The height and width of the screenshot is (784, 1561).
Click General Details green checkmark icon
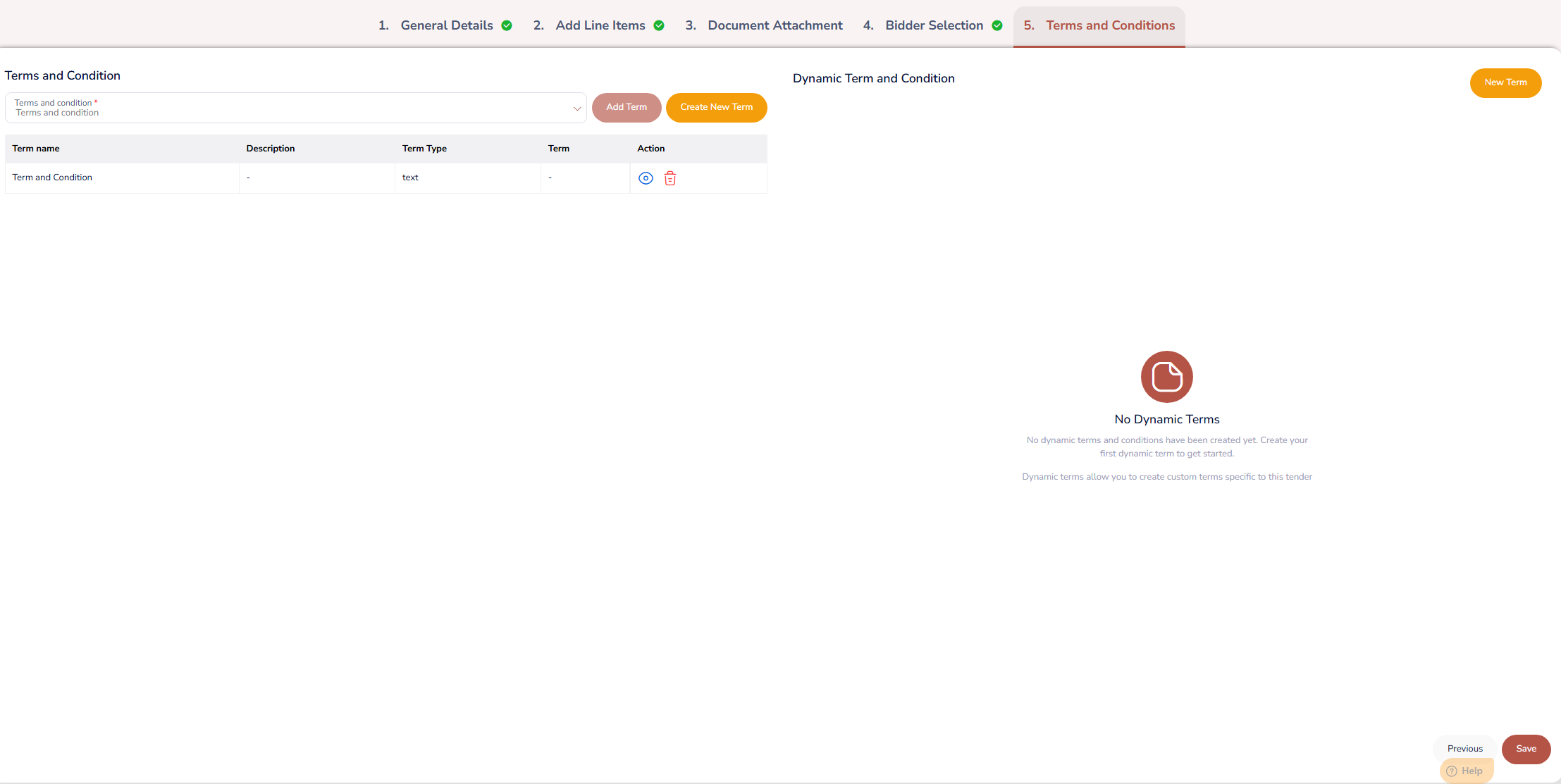pos(507,25)
